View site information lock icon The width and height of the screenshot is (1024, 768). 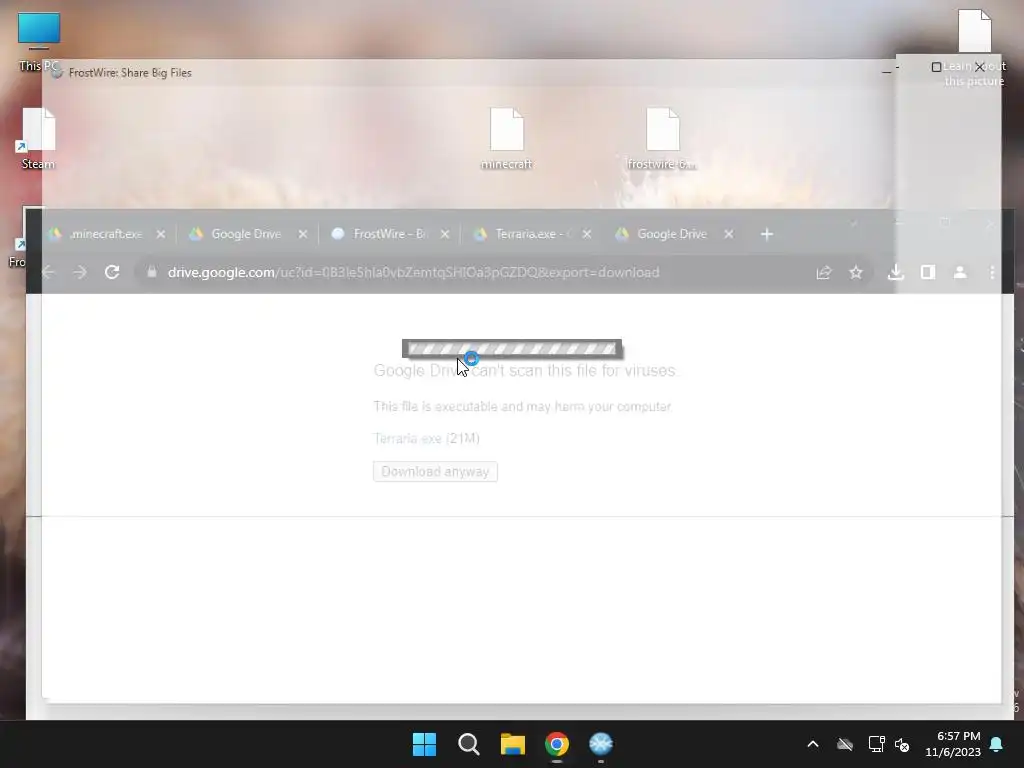pyautogui.click(x=152, y=272)
